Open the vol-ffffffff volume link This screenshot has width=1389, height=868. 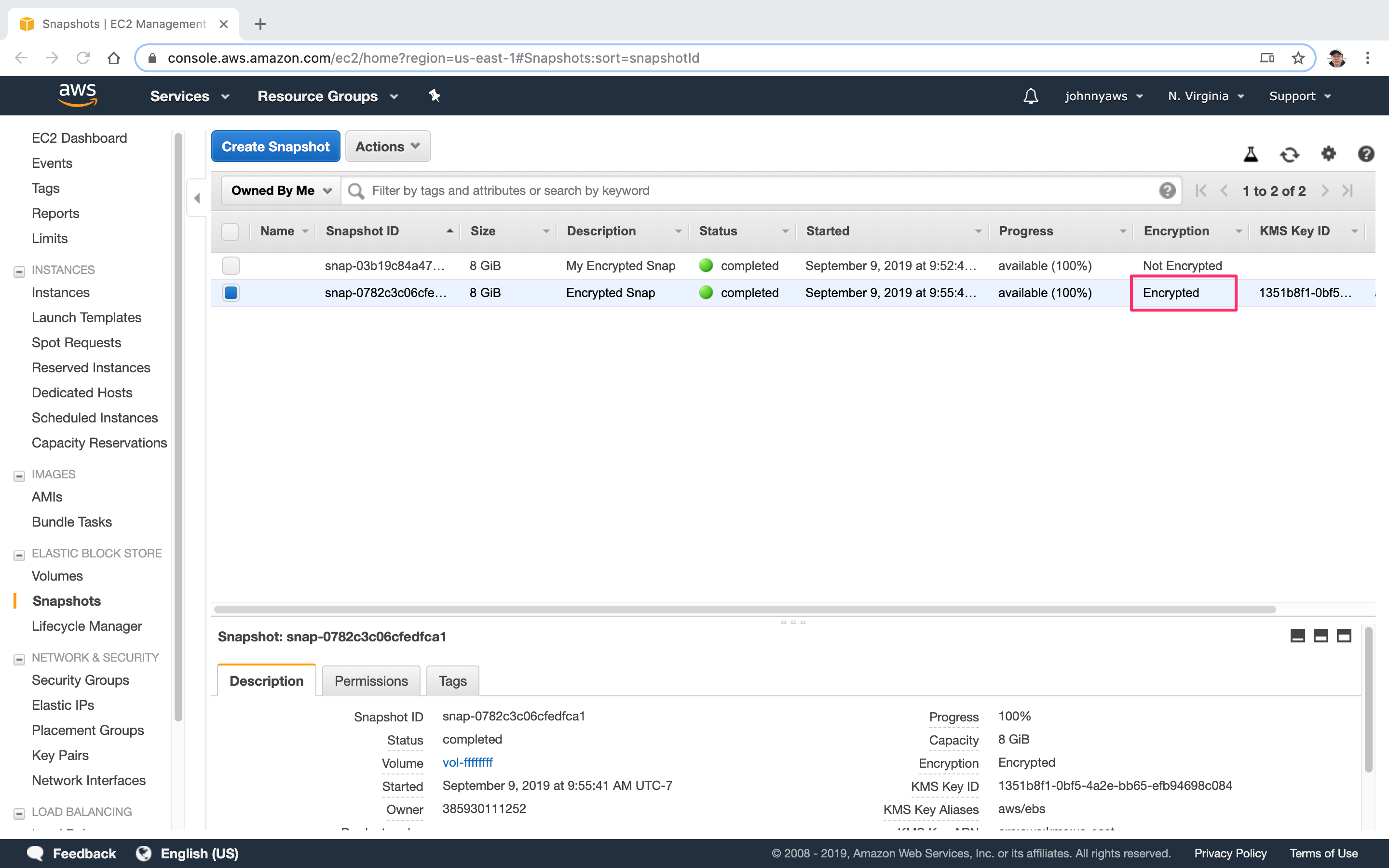coord(467,762)
